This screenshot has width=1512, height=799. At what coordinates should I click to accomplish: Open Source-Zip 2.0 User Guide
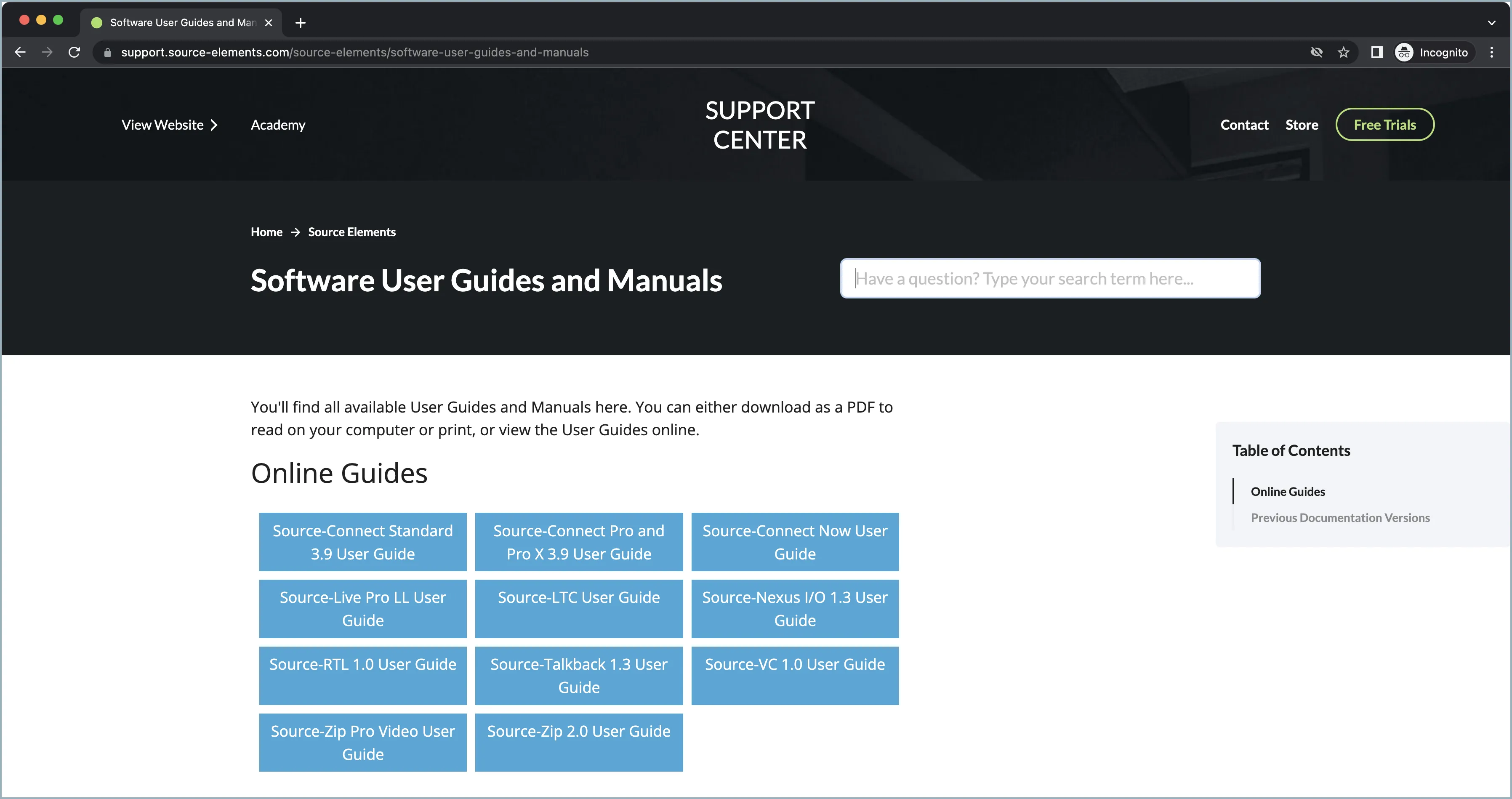tap(579, 743)
